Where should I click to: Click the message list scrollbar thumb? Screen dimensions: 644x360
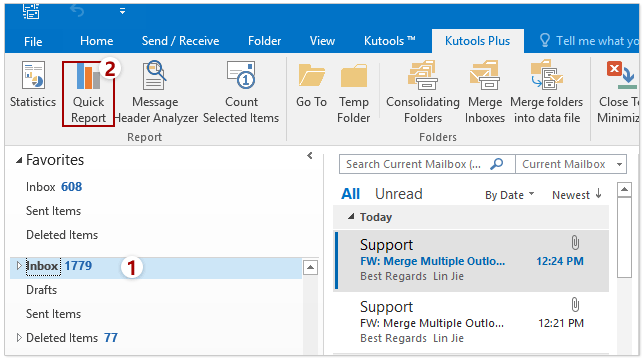pos(624,238)
